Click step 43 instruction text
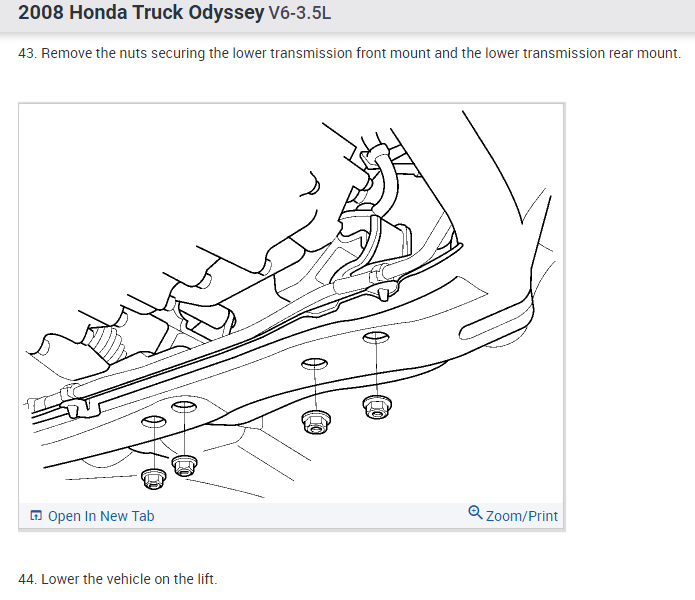Viewport: 695px width, 600px height. point(349,53)
